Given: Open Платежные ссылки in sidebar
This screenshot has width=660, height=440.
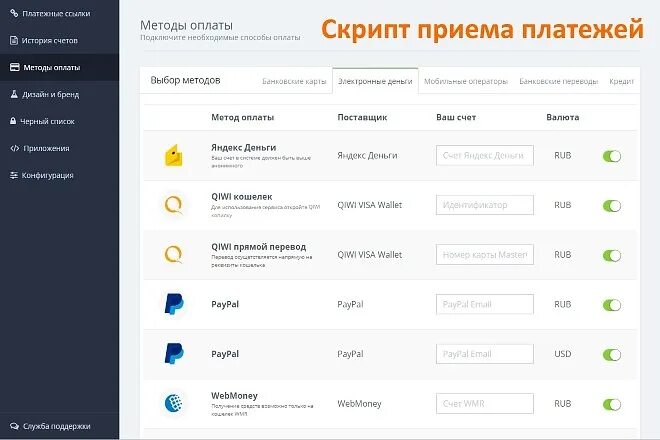Looking at the screenshot, I should (x=59, y=13).
